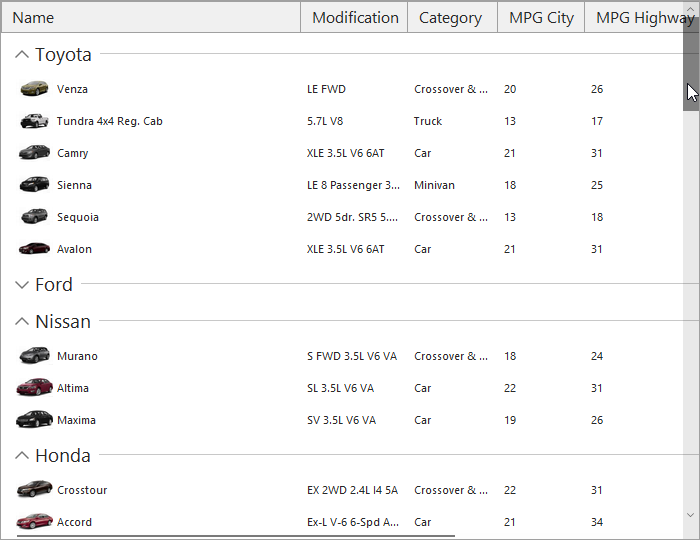
Task: Click the red Accord car icon
Action: (x=34, y=521)
